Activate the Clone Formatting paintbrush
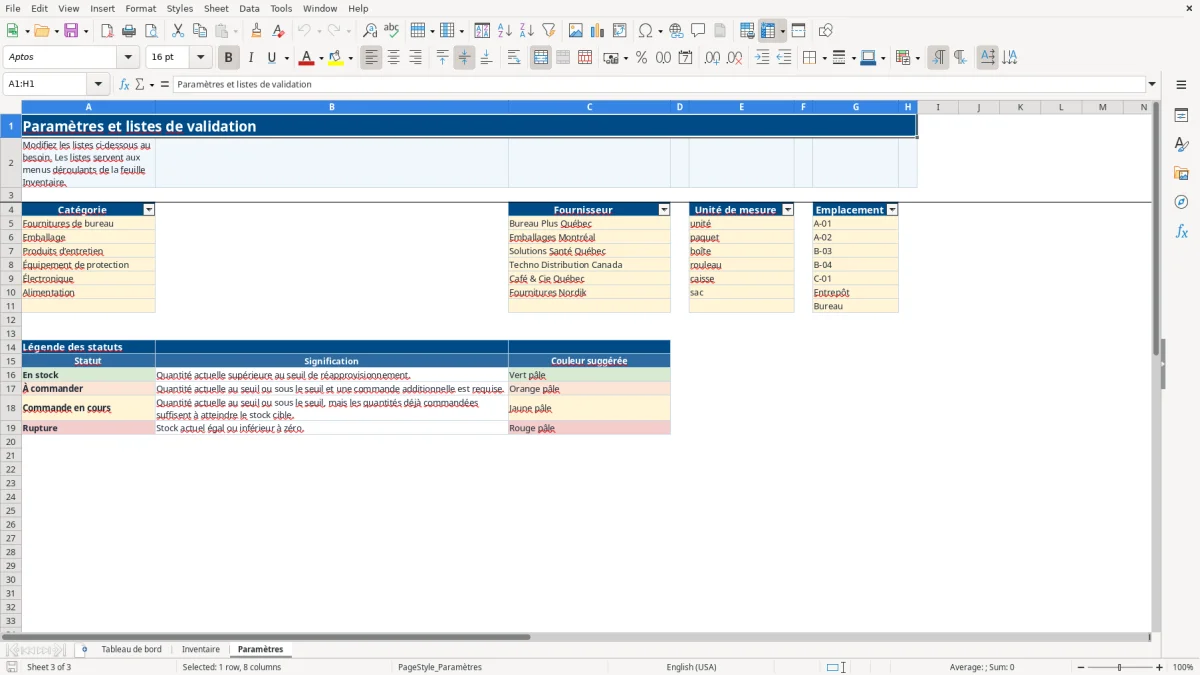The width and height of the screenshot is (1200, 675). point(257,31)
